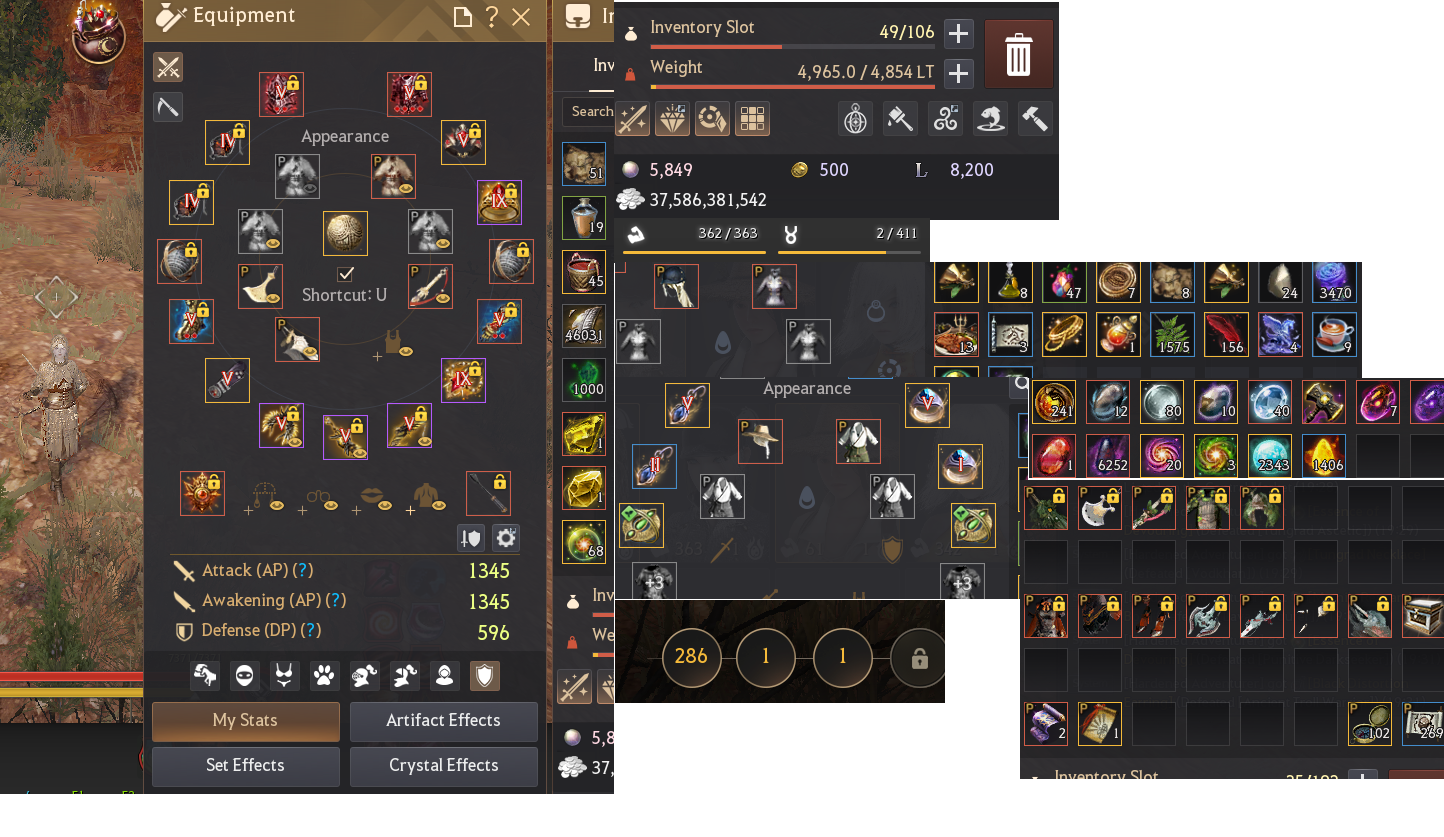Open the triple spiral icon in inventory toolbar
The height and width of the screenshot is (837, 1444).
click(945, 119)
